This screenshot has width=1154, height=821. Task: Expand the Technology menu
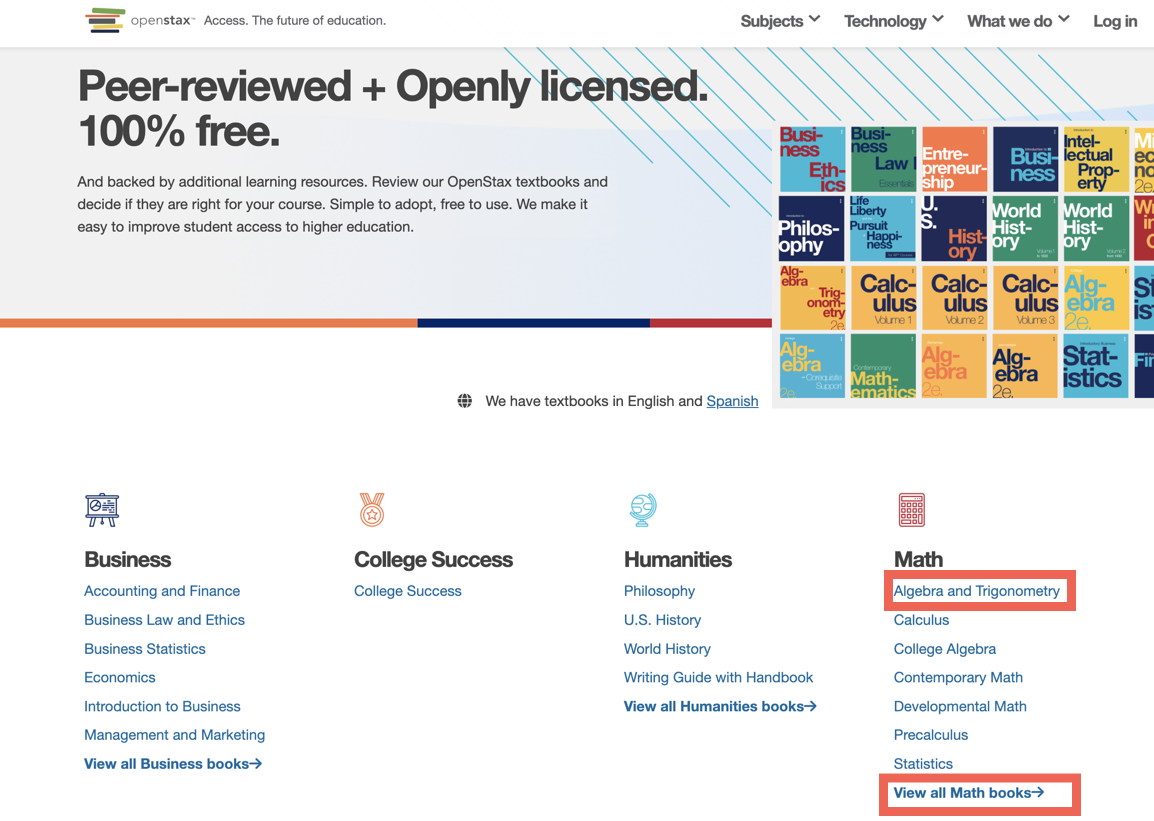893,21
